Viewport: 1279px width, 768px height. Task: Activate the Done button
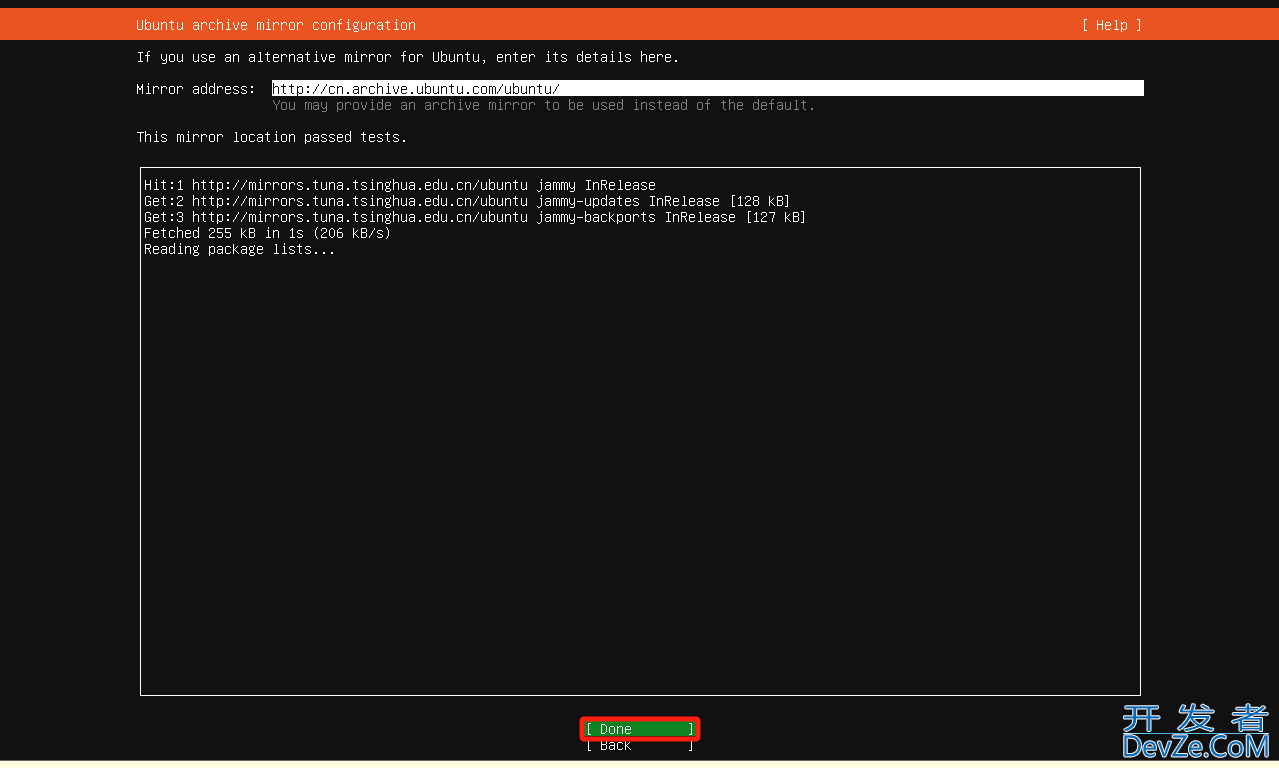pyautogui.click(x=640, y=729)
